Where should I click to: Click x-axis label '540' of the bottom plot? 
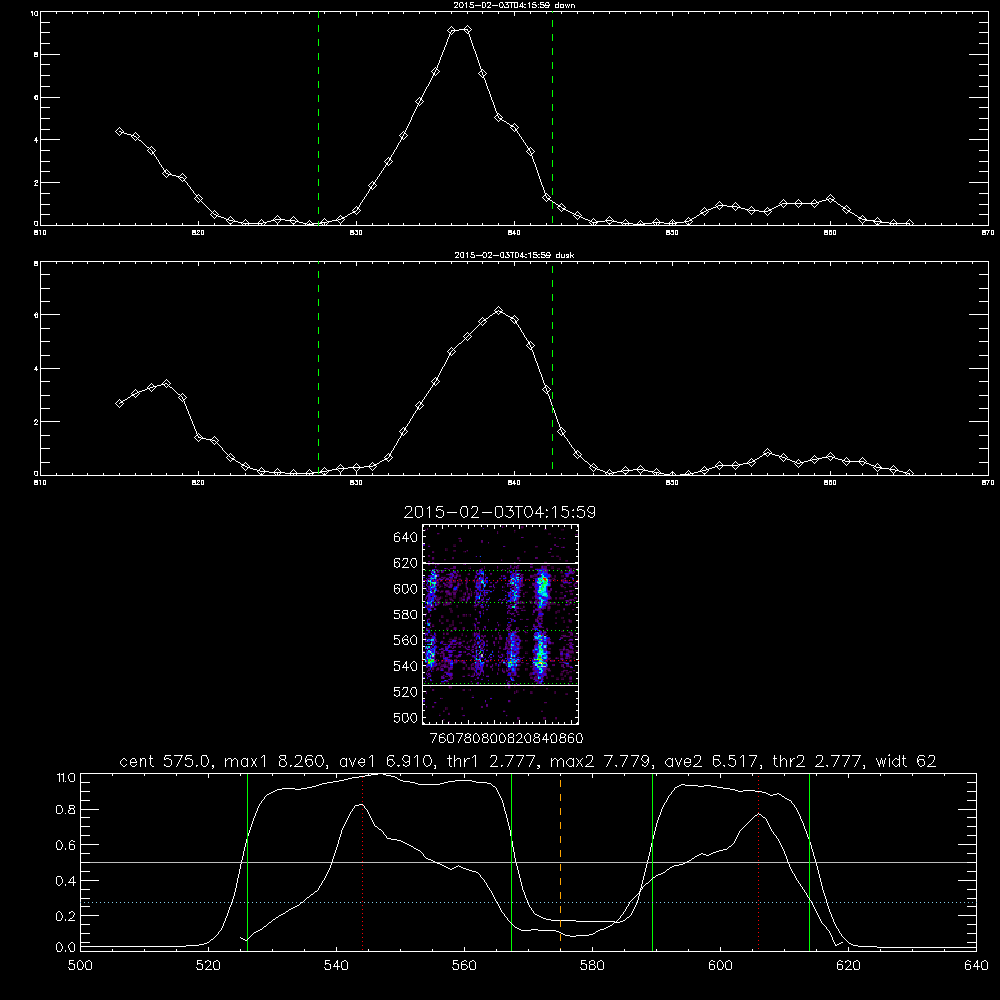336,966
